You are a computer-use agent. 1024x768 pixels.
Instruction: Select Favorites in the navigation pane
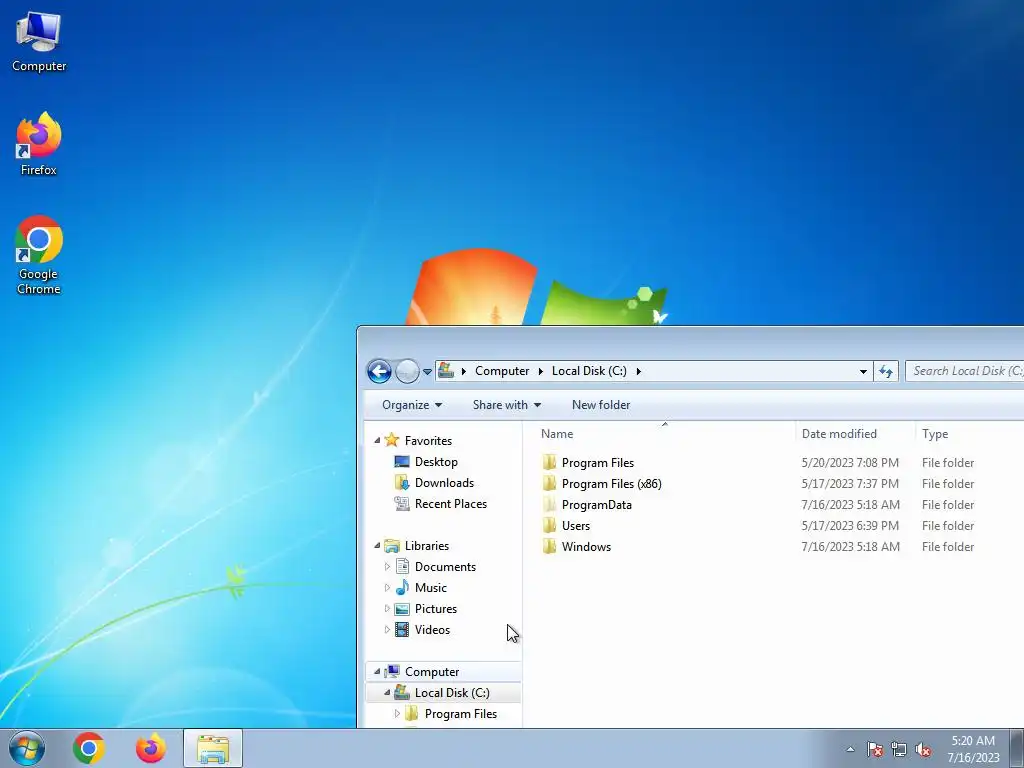click(428, 441)
